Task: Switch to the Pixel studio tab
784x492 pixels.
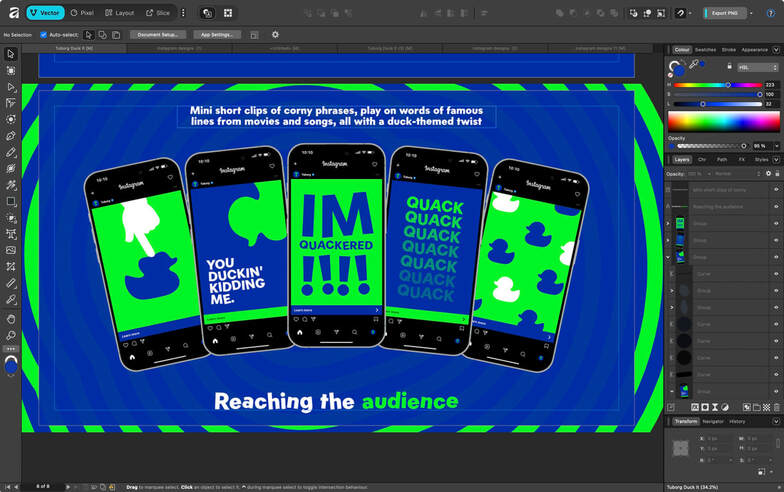Action: tap(82, 13)
